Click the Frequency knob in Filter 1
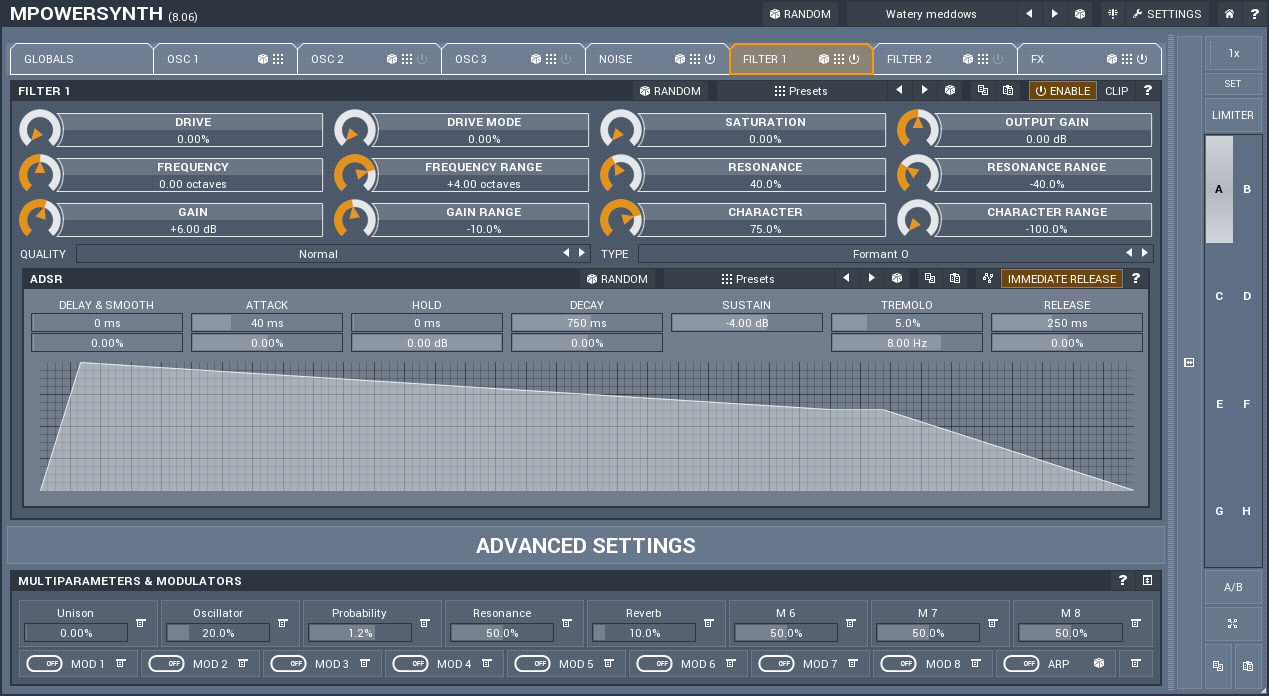The height and width of the screenshot is (696, 1269). point(40,174)
